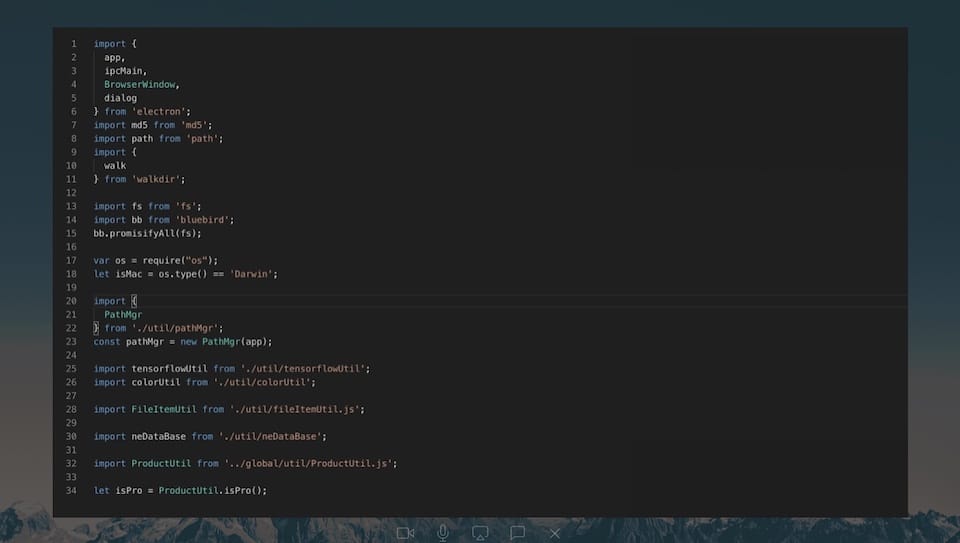Click pathMgr constant on line 23
Image resolution: width=960 pixels, height=543 pixels.
145,342
